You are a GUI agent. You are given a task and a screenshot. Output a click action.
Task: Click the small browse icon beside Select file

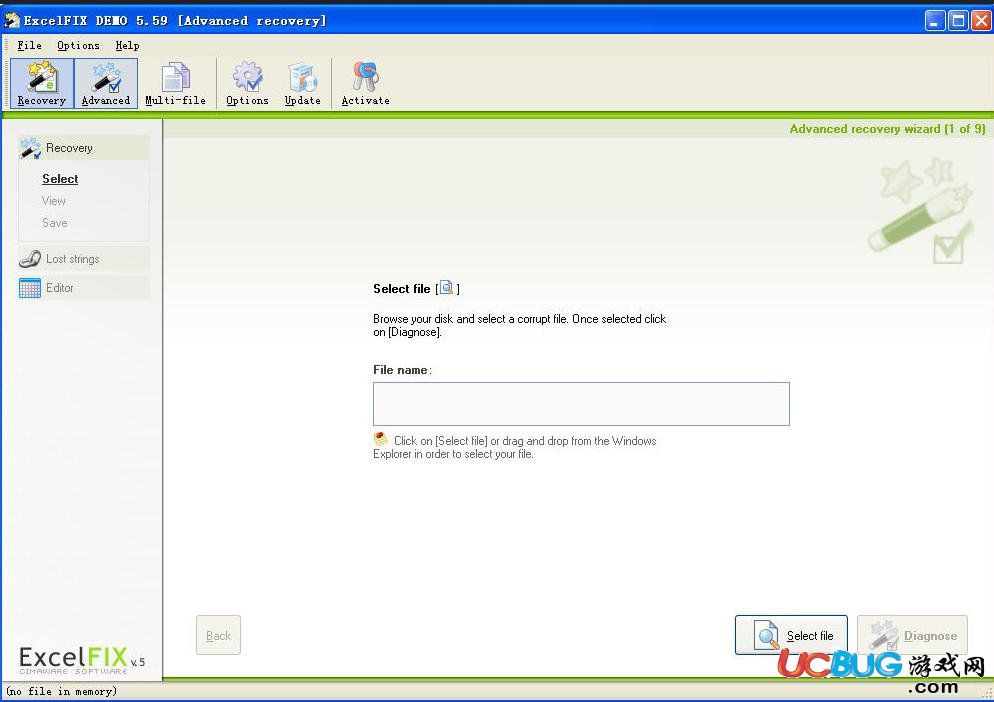tap(446, 288)
